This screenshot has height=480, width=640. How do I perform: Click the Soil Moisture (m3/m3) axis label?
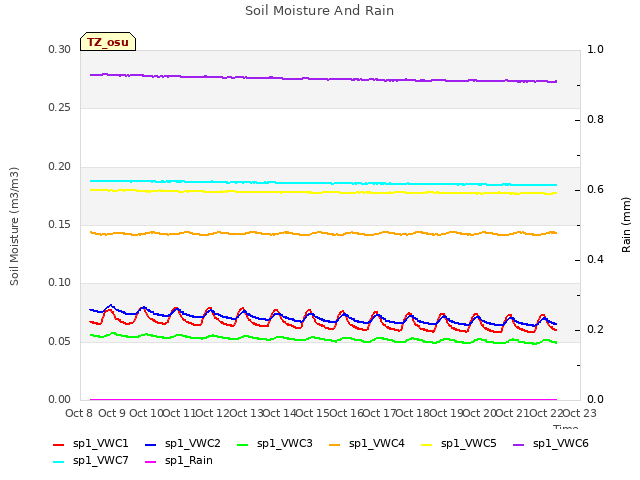[x=14, y=226]
